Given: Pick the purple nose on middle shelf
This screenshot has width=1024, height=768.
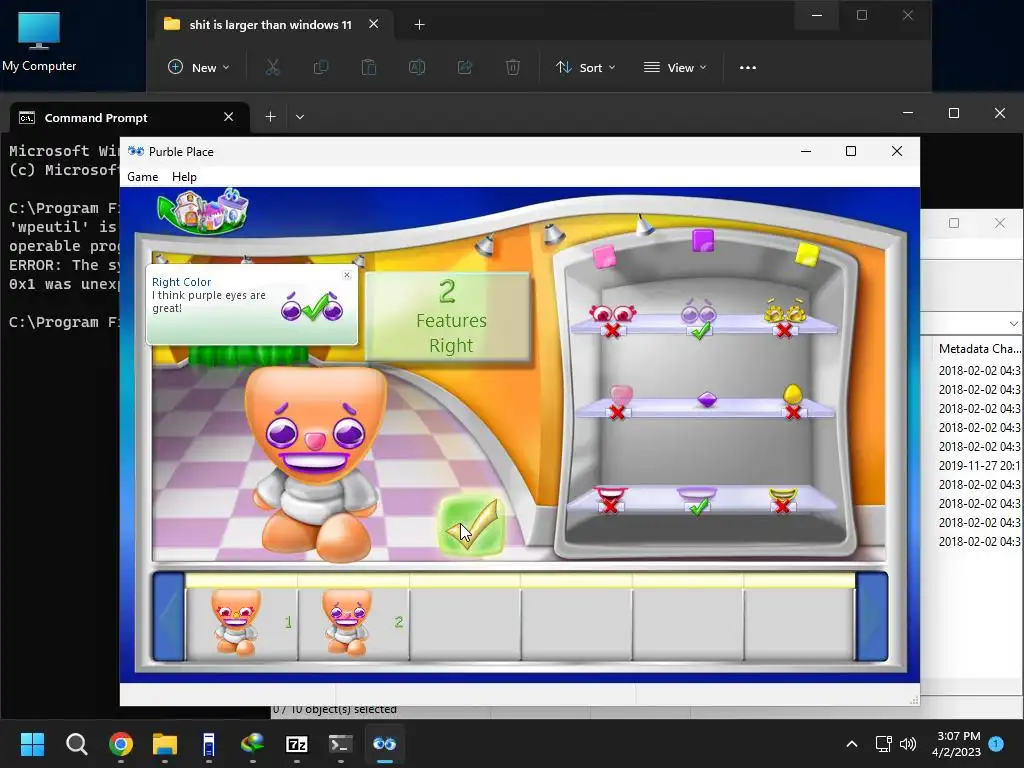Looking at the screenshot, I should pyautogui.click(x=707, y=399).
